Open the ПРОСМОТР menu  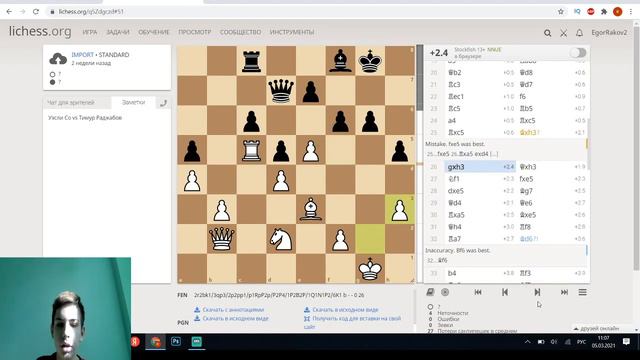pos(194,32)
